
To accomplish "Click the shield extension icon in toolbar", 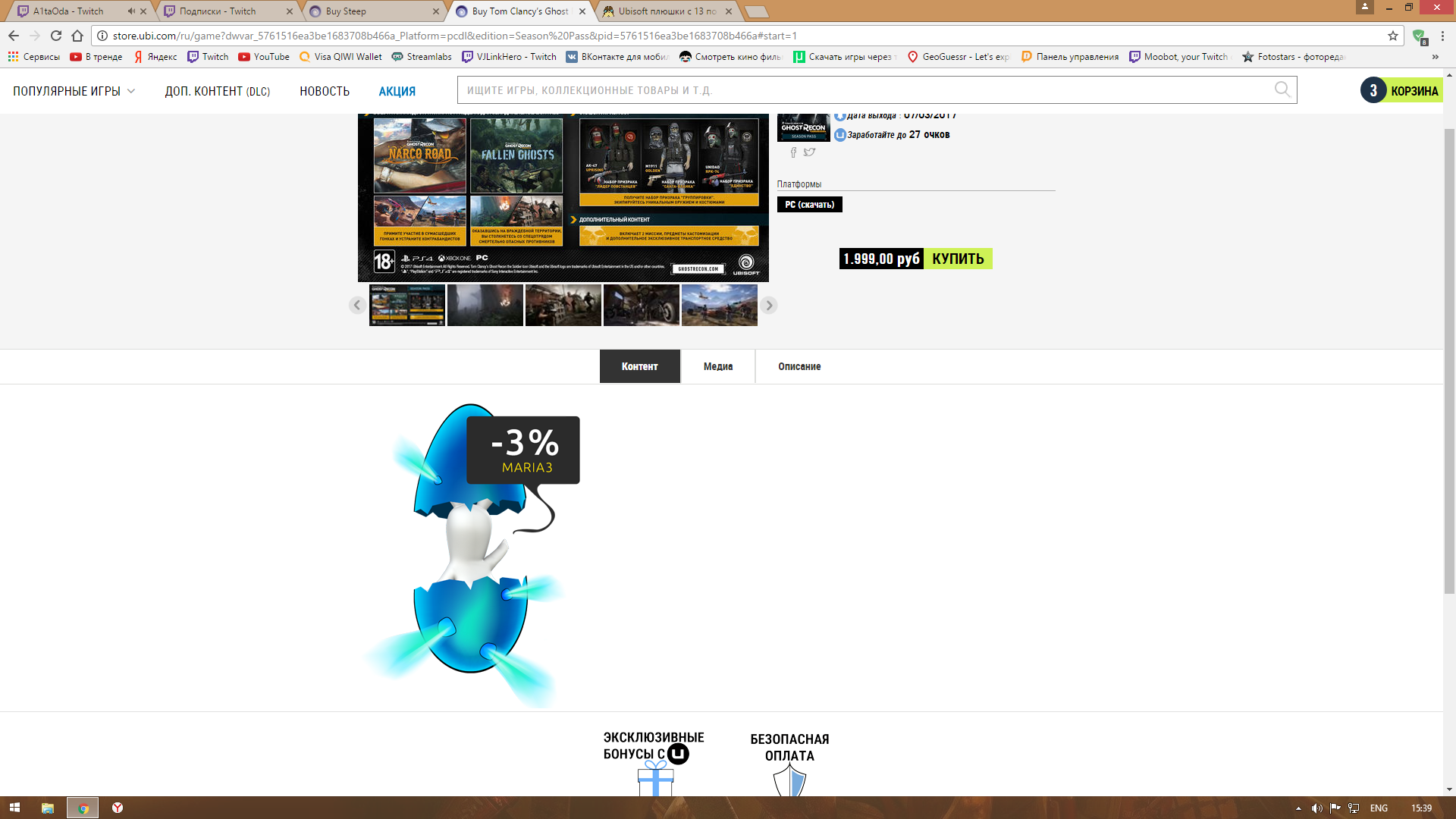I will tap(1419, 36).
